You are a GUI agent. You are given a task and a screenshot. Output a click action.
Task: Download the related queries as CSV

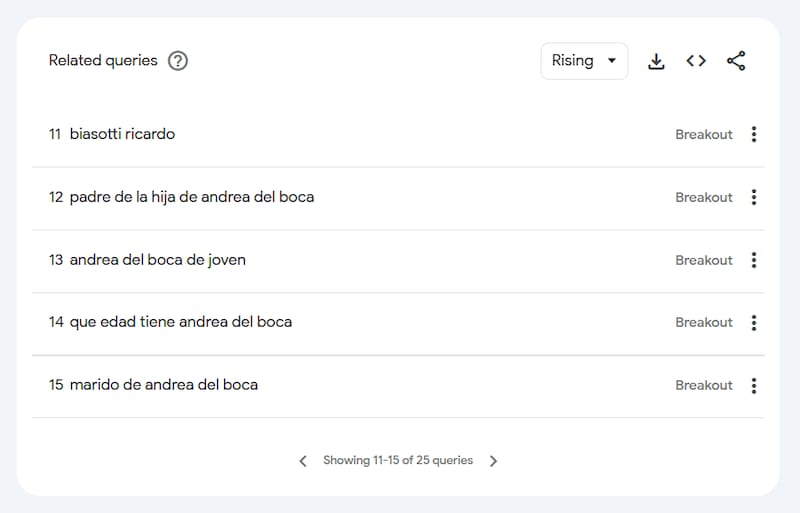(x=656, y=61)
